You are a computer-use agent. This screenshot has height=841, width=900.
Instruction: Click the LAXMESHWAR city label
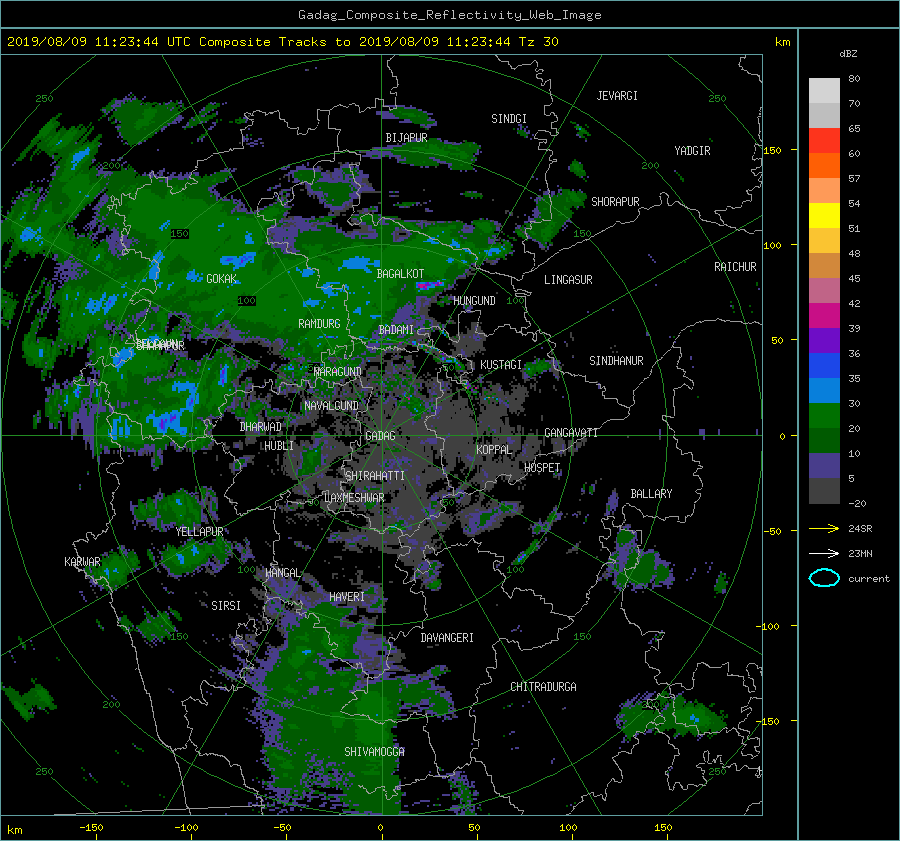point(354,498)
